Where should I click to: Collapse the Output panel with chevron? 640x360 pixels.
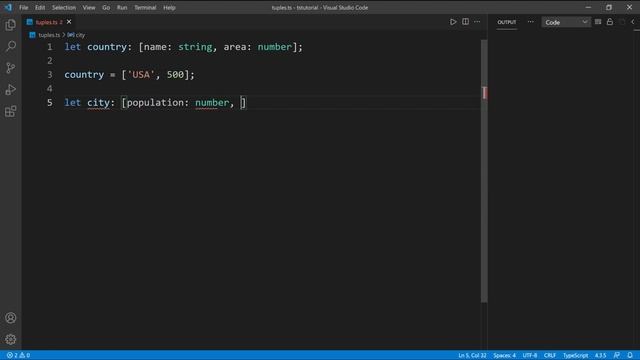(633, 22)
